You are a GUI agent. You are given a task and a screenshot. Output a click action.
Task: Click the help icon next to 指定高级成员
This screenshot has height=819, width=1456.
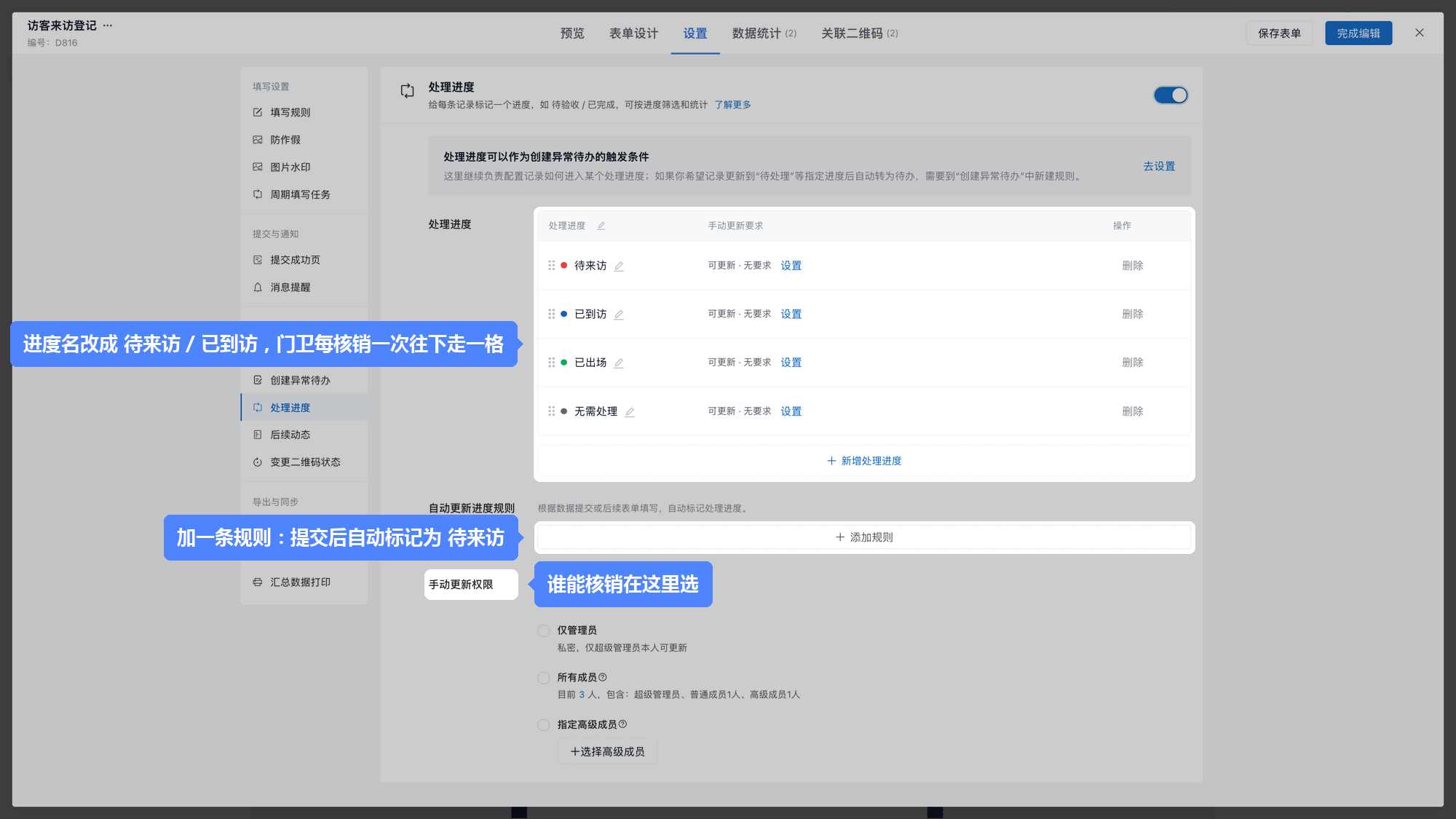(622, 724)
